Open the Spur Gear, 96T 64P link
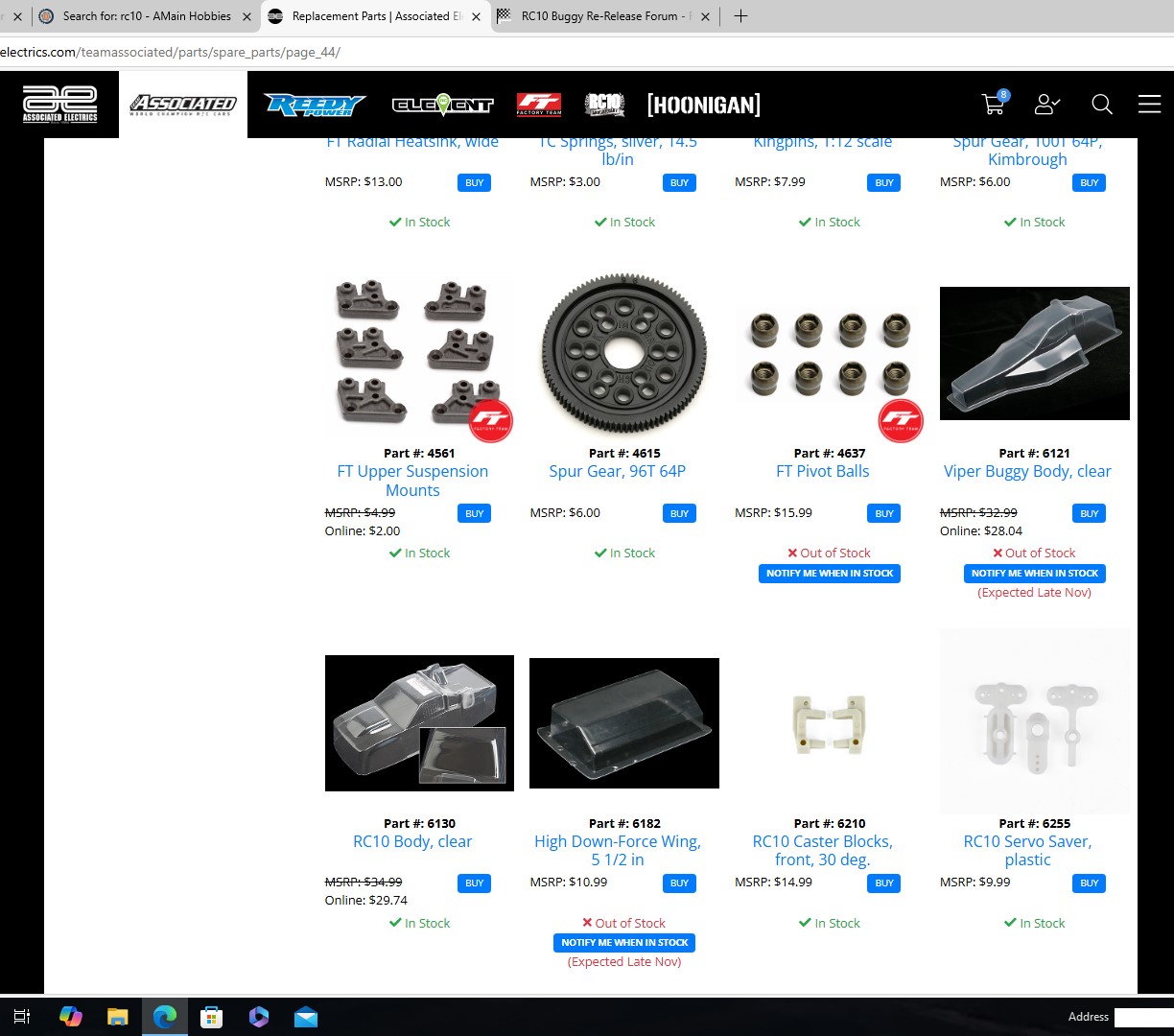Image resolution: width=1174 pixels, height=1036 pixels. [x=618, y=471]
